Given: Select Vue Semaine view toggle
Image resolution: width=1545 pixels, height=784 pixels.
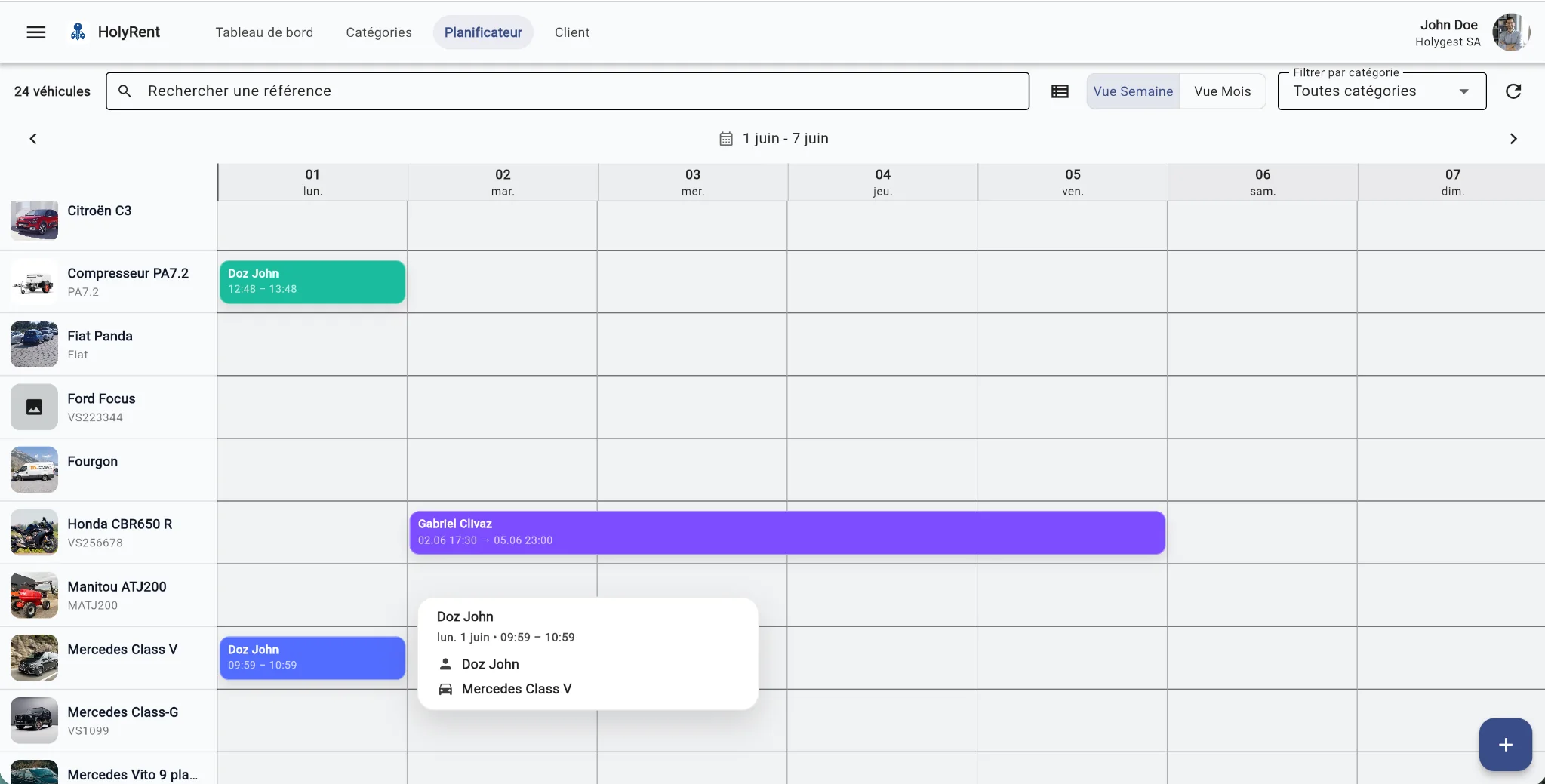Looking at the screenshot, I should click(1133, 91).
